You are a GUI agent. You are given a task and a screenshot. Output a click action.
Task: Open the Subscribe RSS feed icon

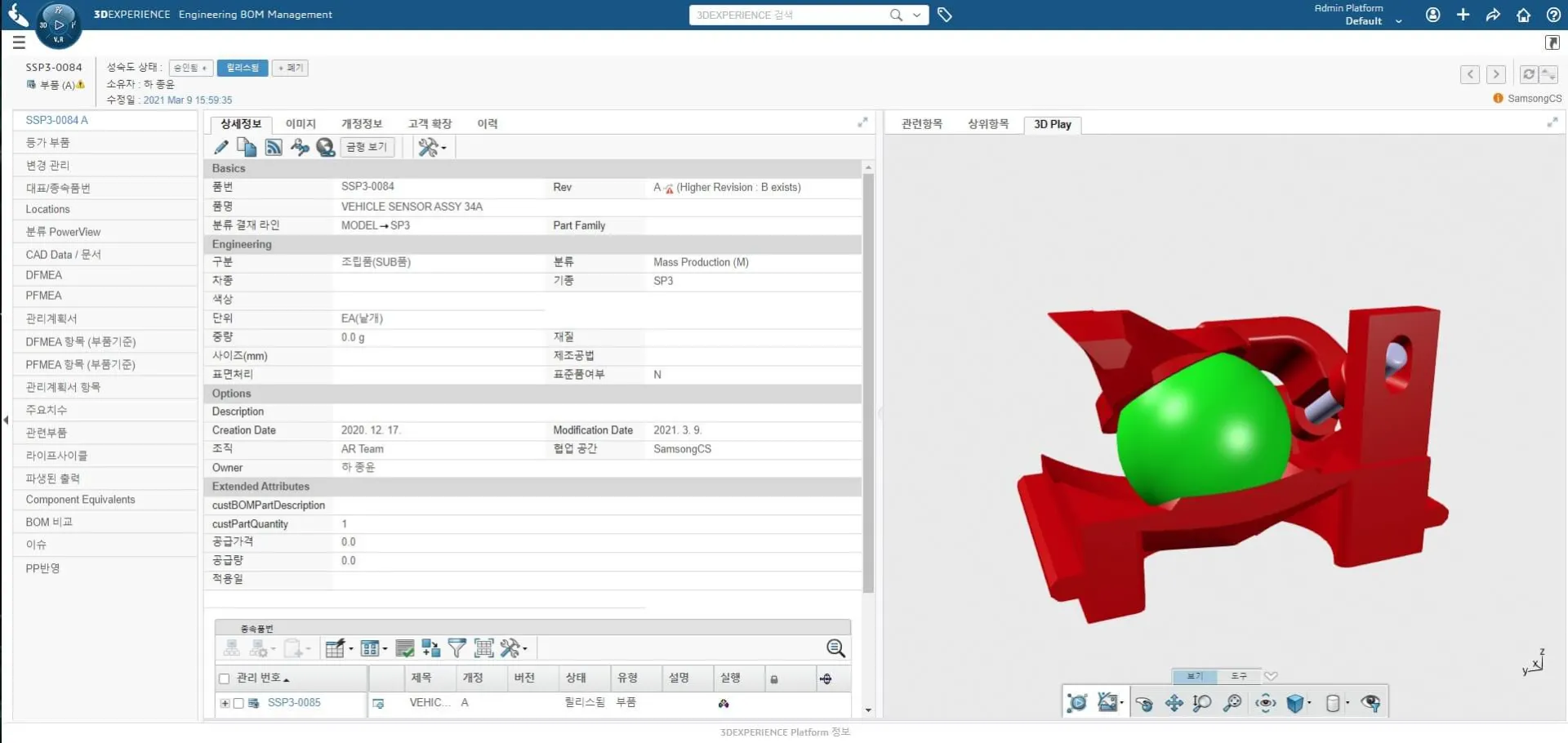[273, 147]
